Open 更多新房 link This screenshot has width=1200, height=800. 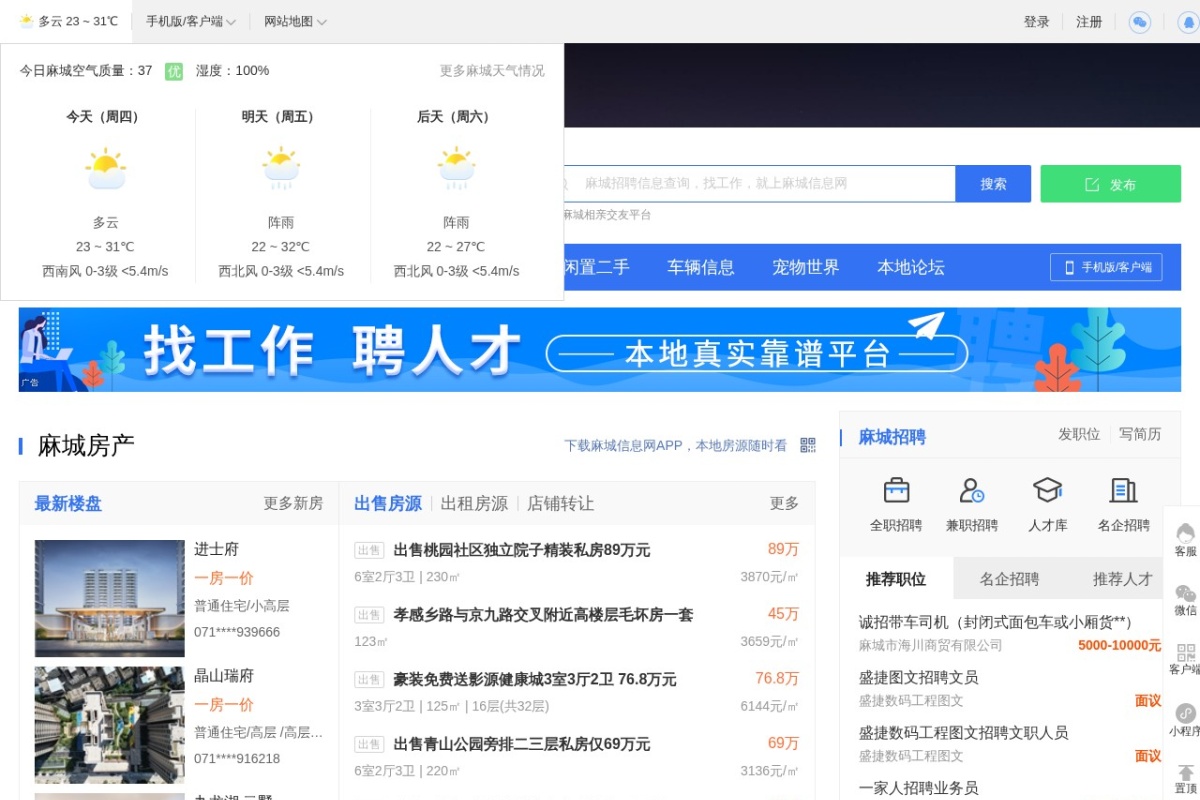coord(293,503)
